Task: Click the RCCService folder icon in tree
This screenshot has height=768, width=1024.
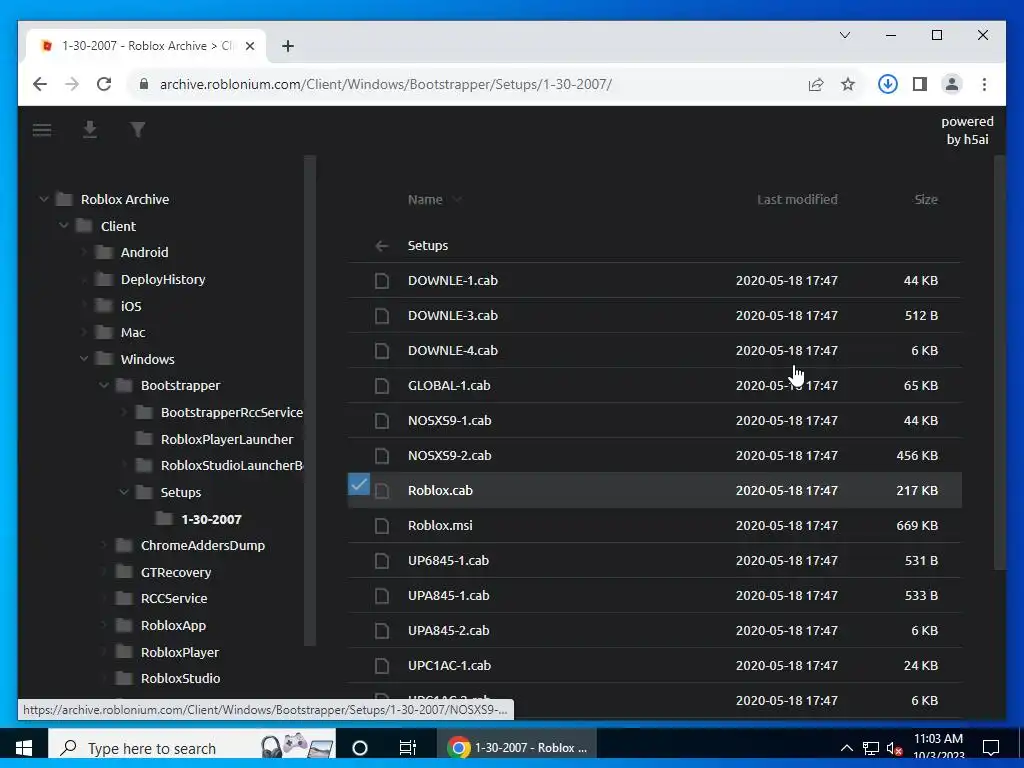Action: (124, 598)
